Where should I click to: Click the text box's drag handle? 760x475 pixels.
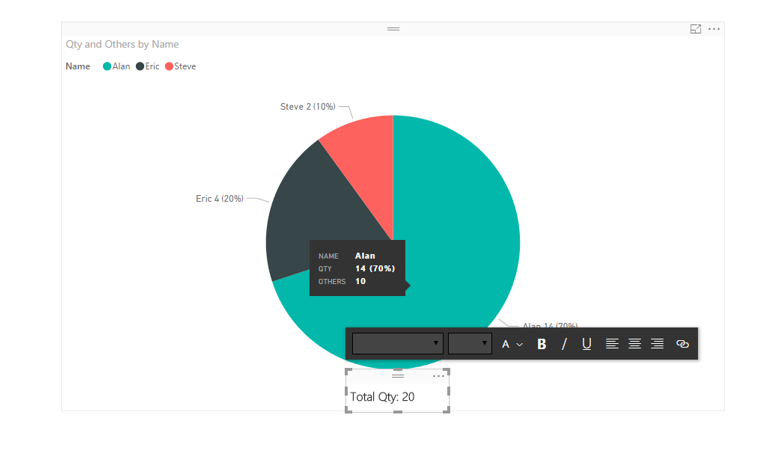[x=397, y=376]
